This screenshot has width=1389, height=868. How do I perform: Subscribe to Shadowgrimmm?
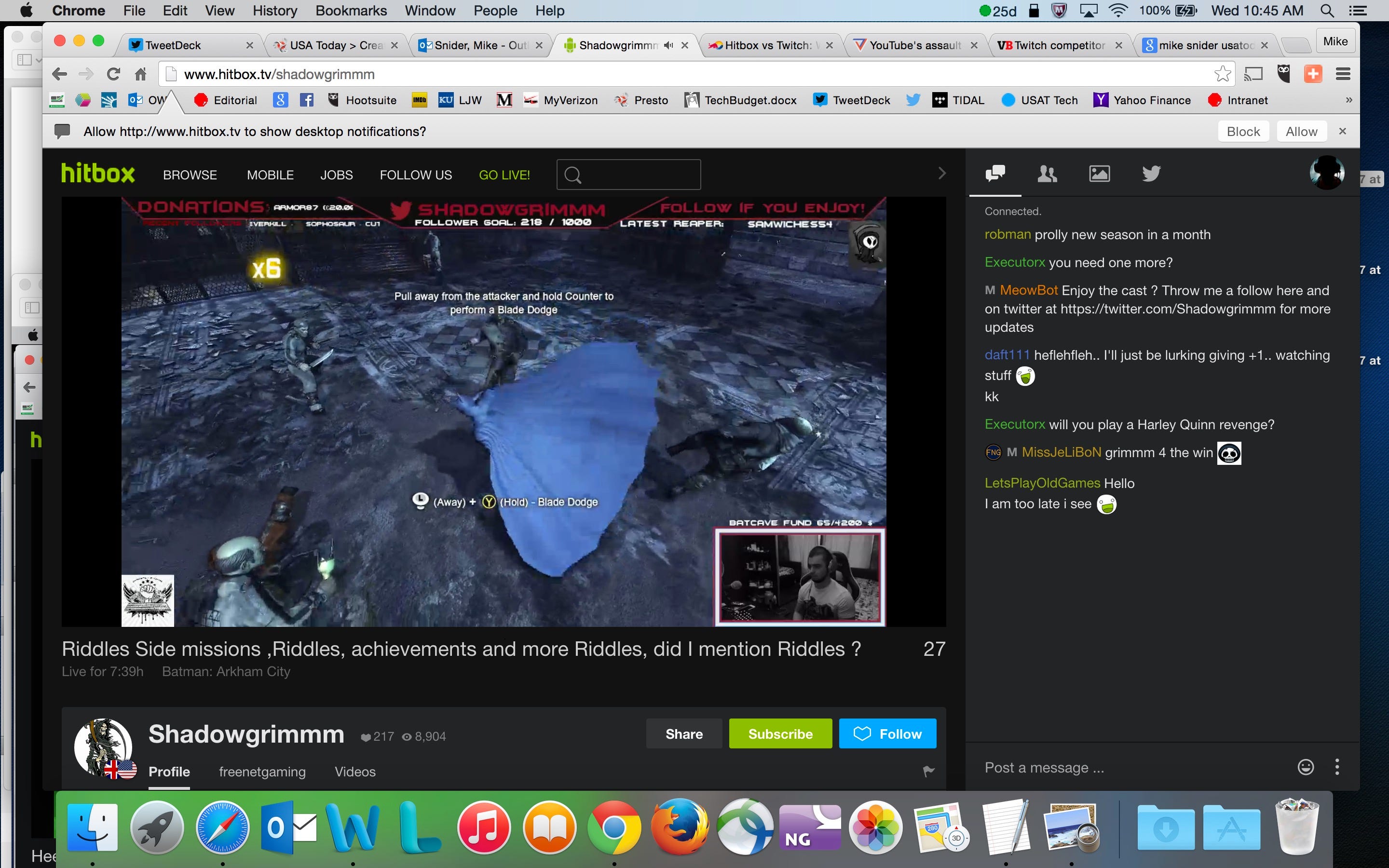pos(781,733)
